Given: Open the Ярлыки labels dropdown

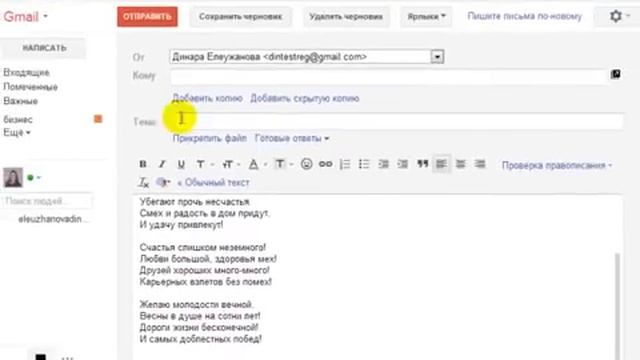Looking at the screenshot, I should coord(426,17).
